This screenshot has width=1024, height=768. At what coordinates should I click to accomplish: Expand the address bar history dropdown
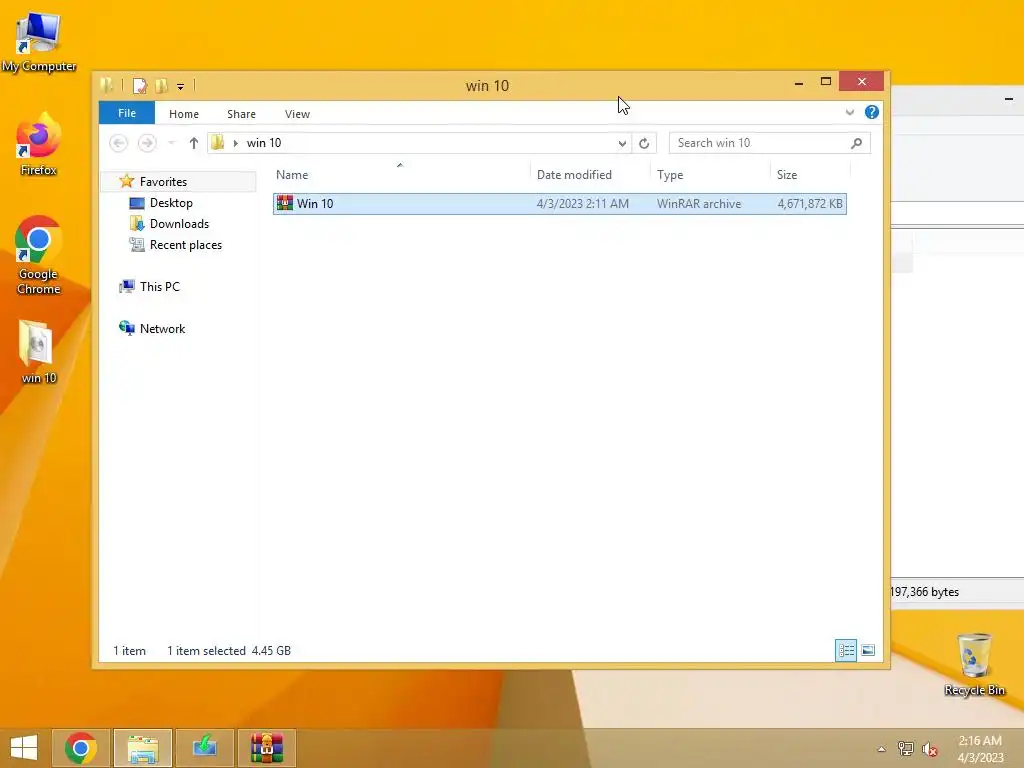pyautogui.click(x=622, y=143)
